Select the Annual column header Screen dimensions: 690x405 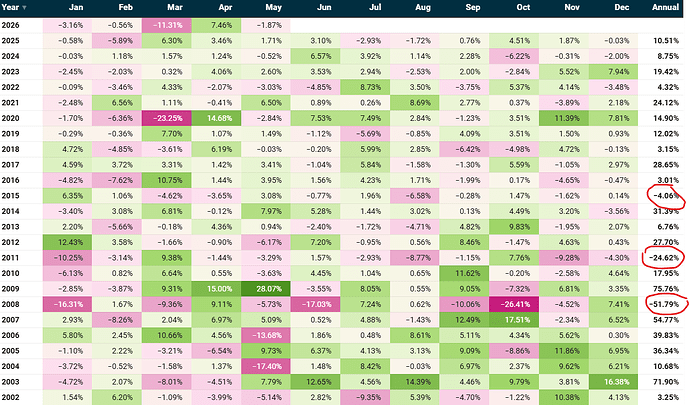click(x=665, y=7)
